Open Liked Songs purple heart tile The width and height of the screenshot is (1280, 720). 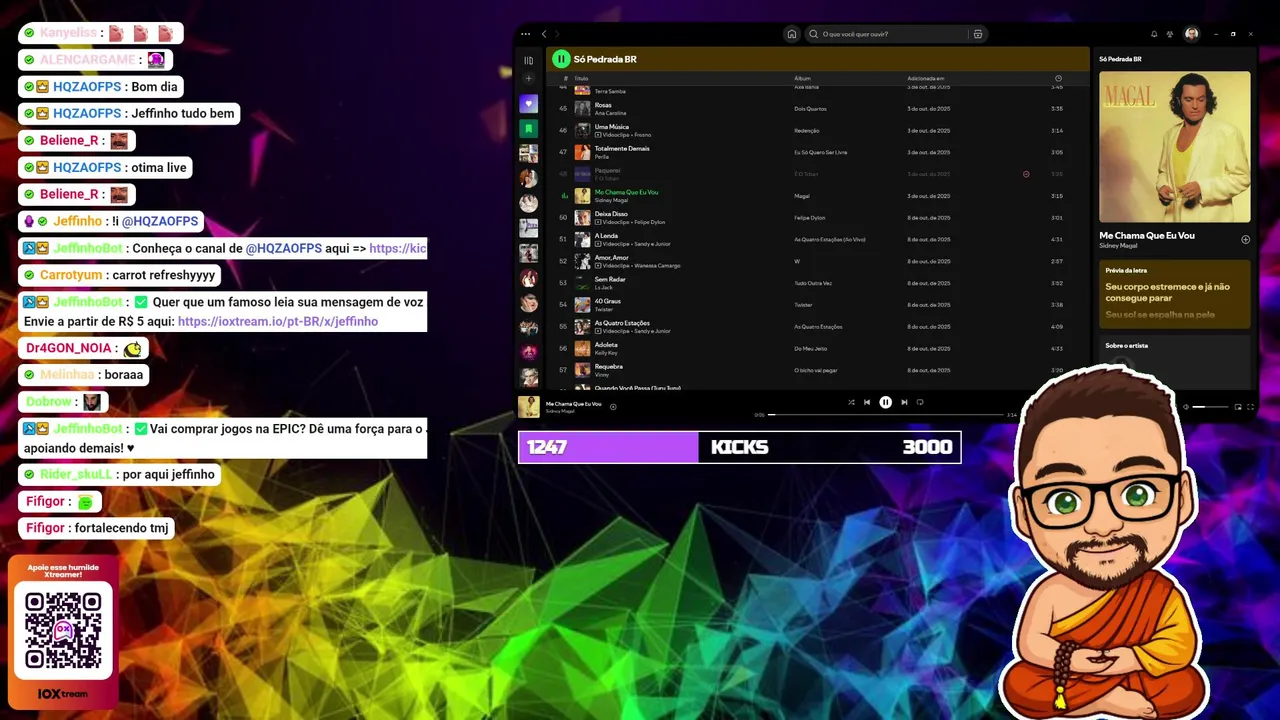[529, 104]
